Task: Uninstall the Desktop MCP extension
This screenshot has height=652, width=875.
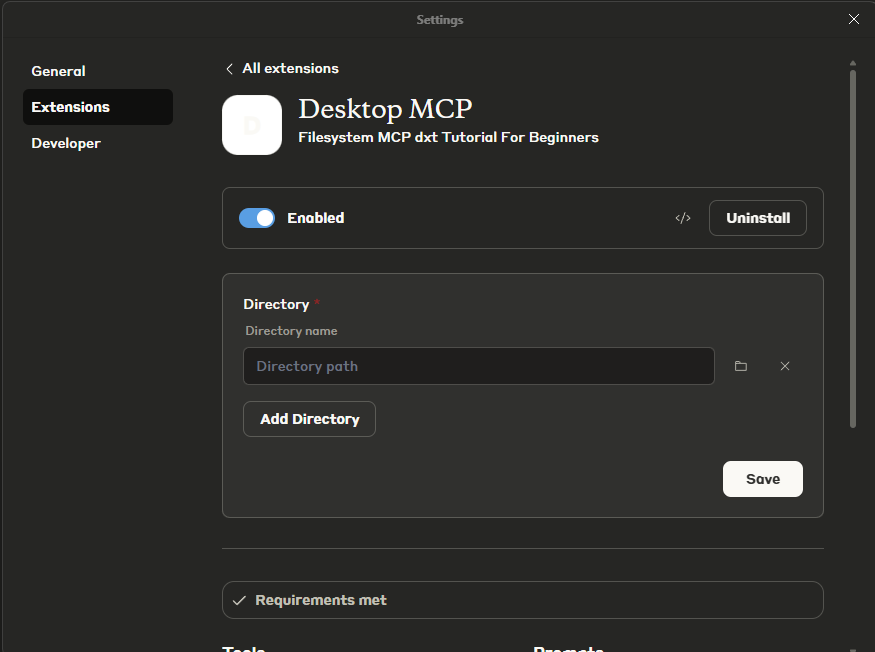Action: (x=757, y=218)
